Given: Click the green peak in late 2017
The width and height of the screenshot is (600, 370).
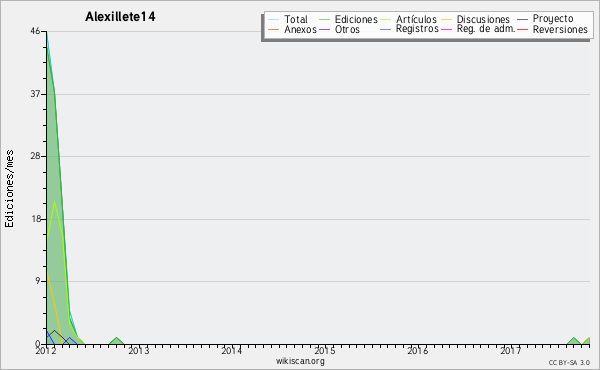Looking at the screenshot, I should 574,341.
